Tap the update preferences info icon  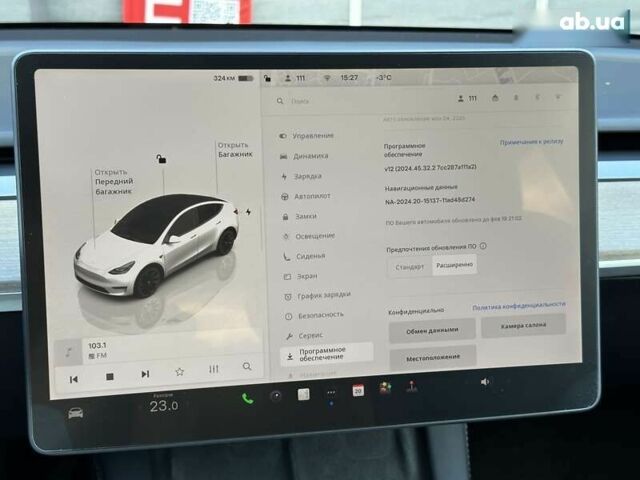(483, 246)
